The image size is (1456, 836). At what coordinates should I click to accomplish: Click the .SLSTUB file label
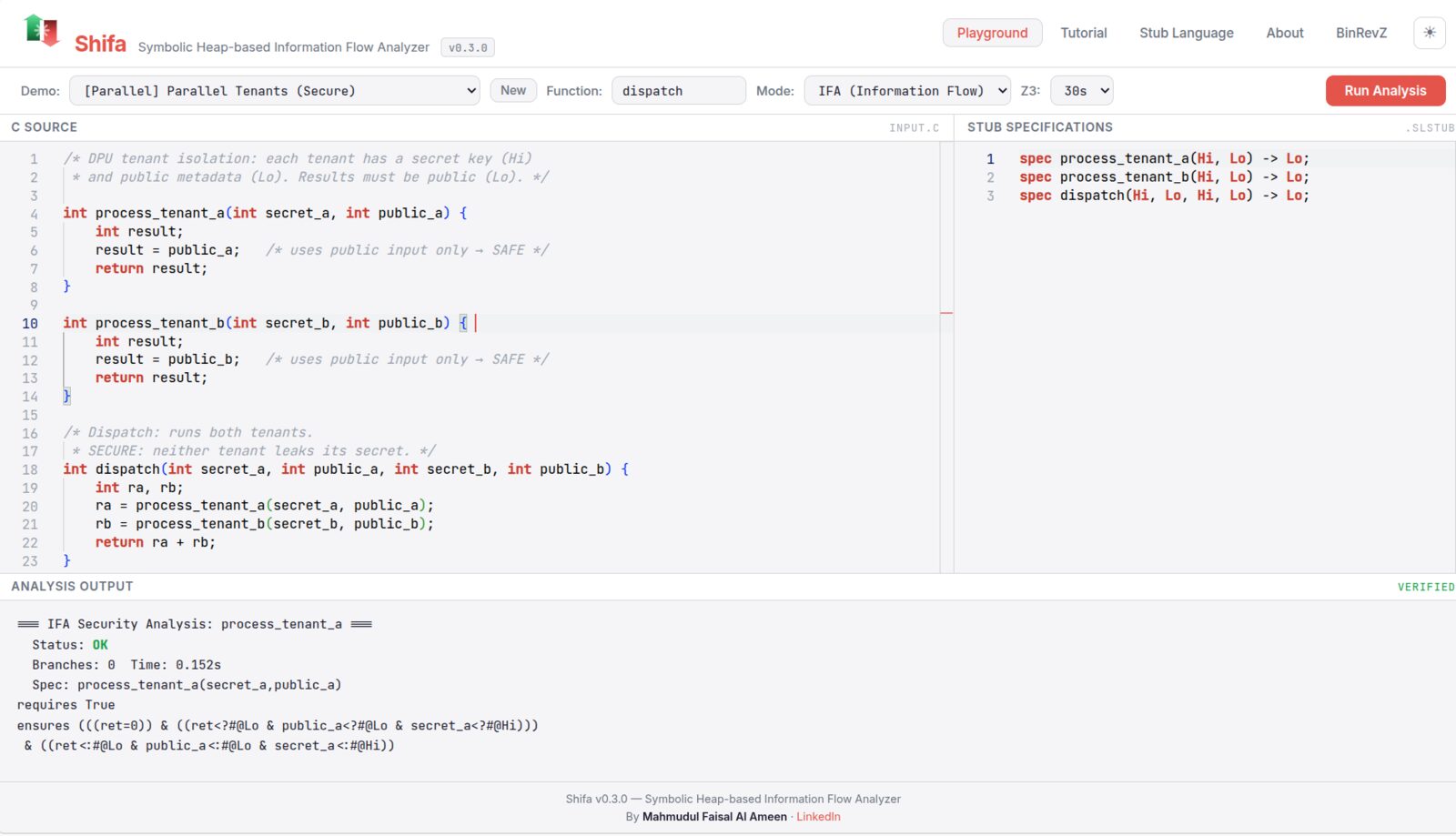1430,128
